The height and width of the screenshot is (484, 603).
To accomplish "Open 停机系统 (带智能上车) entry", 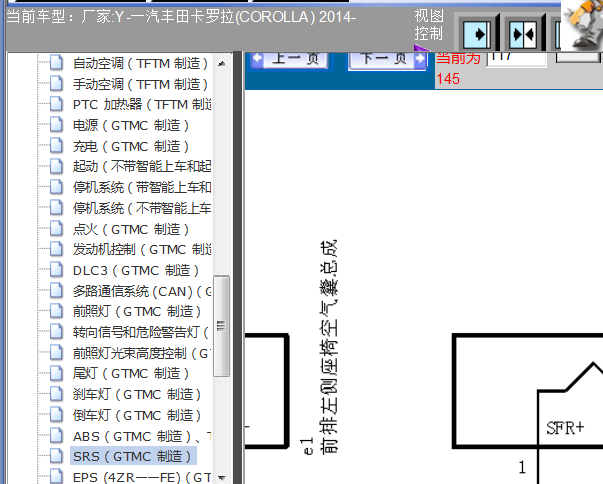I will (142, 188).
